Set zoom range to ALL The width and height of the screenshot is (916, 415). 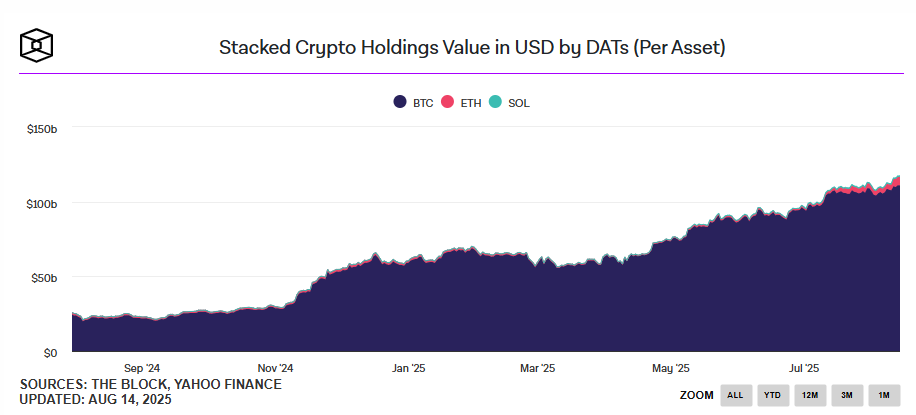[735, 396]
